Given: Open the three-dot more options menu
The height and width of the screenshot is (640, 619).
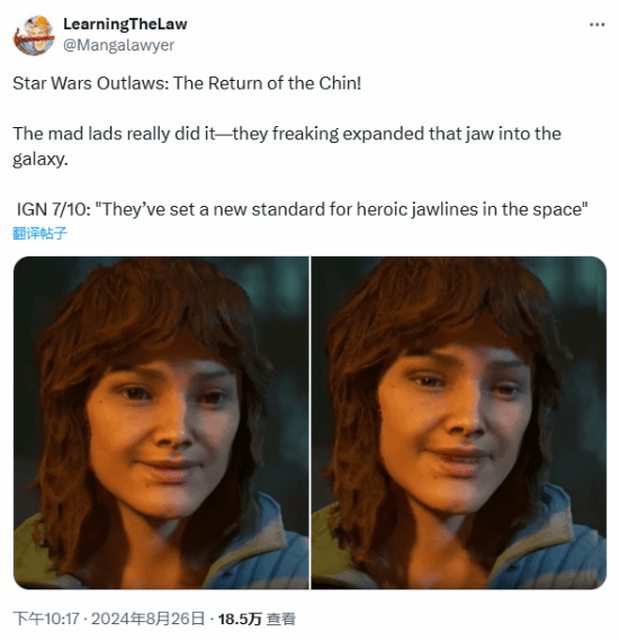Looking at the screenshot, I should point(597,24).
